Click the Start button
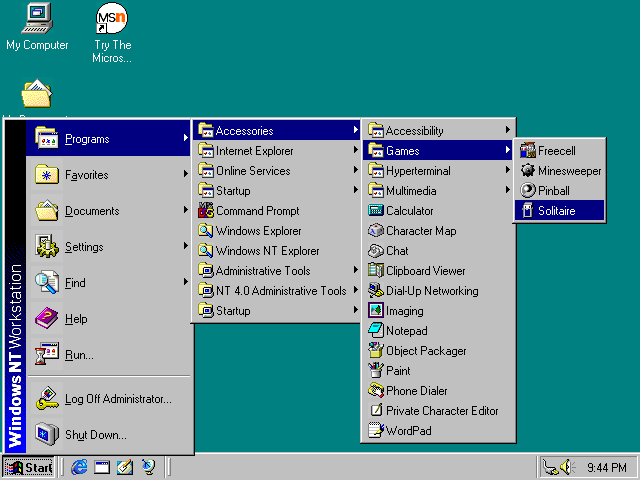The width and height of the screenshot is (640, 480). (29, 467)
